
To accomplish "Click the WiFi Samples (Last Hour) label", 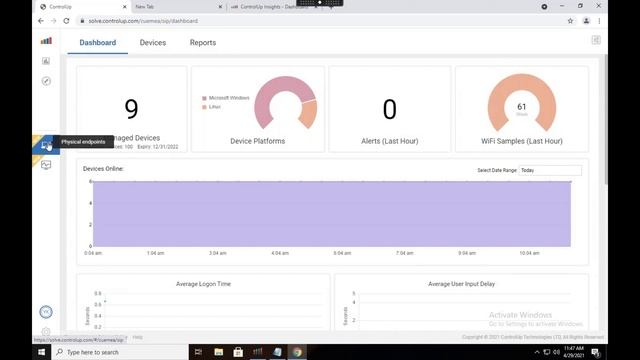I will 522,141.
